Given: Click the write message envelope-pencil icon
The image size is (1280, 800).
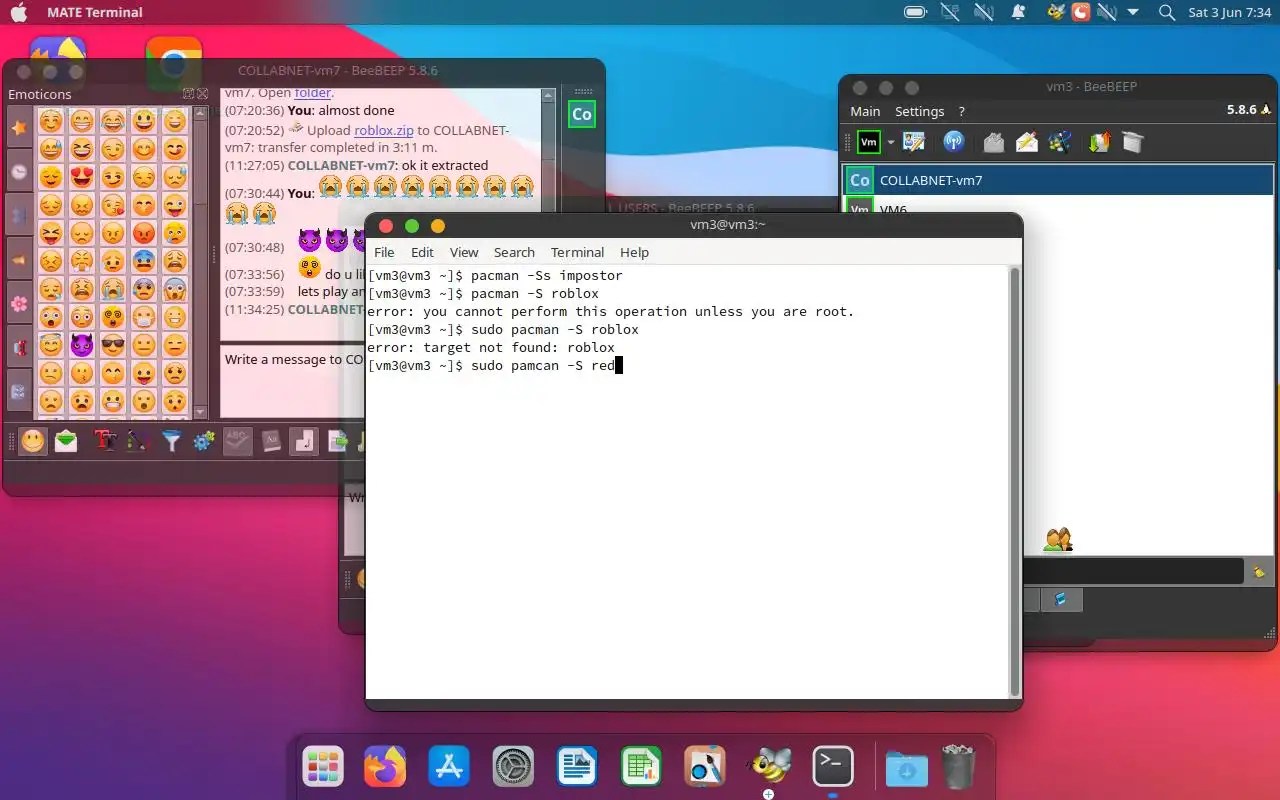Looking at the screenshot, I should (1027, 142).
